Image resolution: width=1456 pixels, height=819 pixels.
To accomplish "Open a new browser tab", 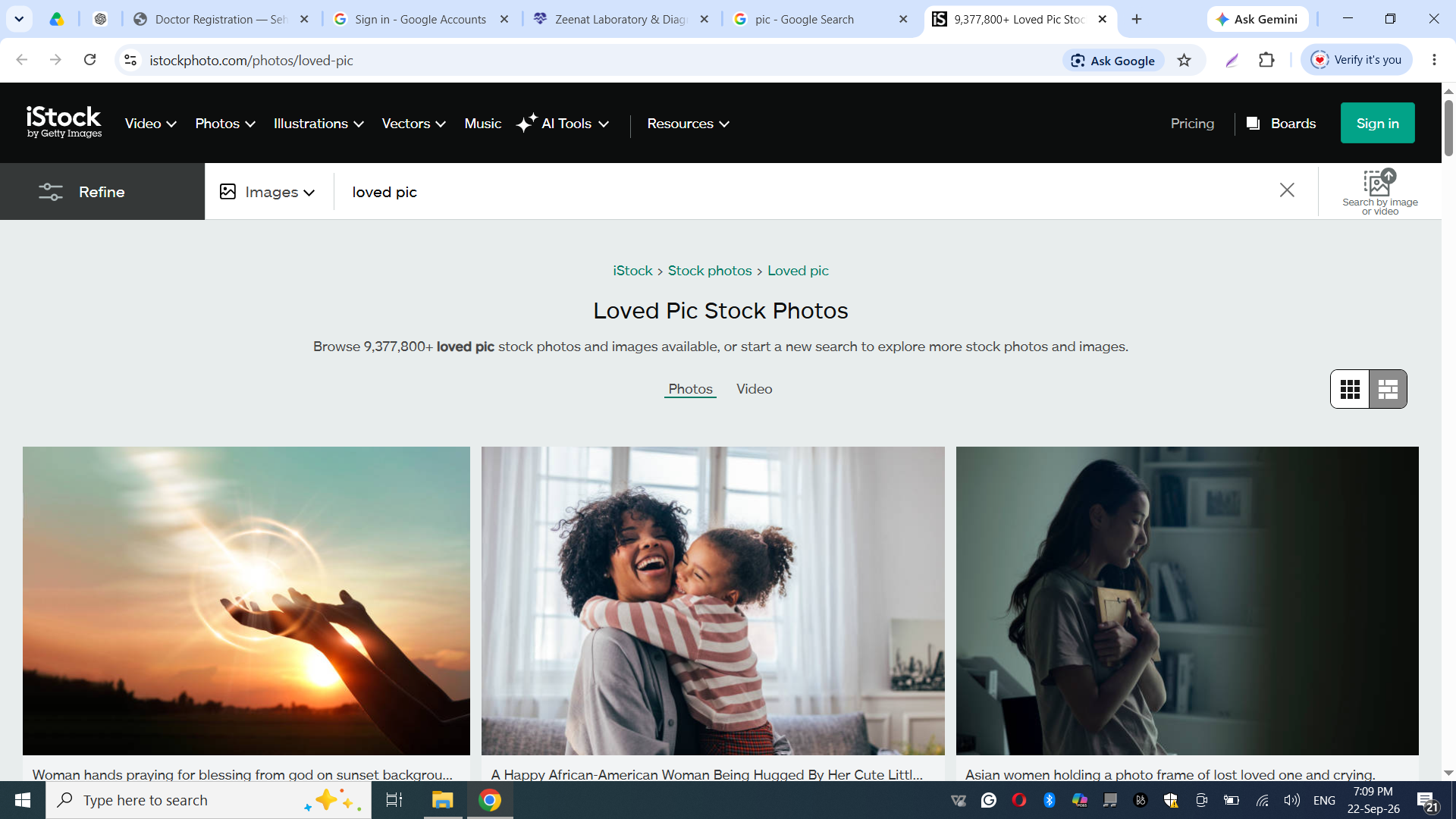I will pos(1136,19).
